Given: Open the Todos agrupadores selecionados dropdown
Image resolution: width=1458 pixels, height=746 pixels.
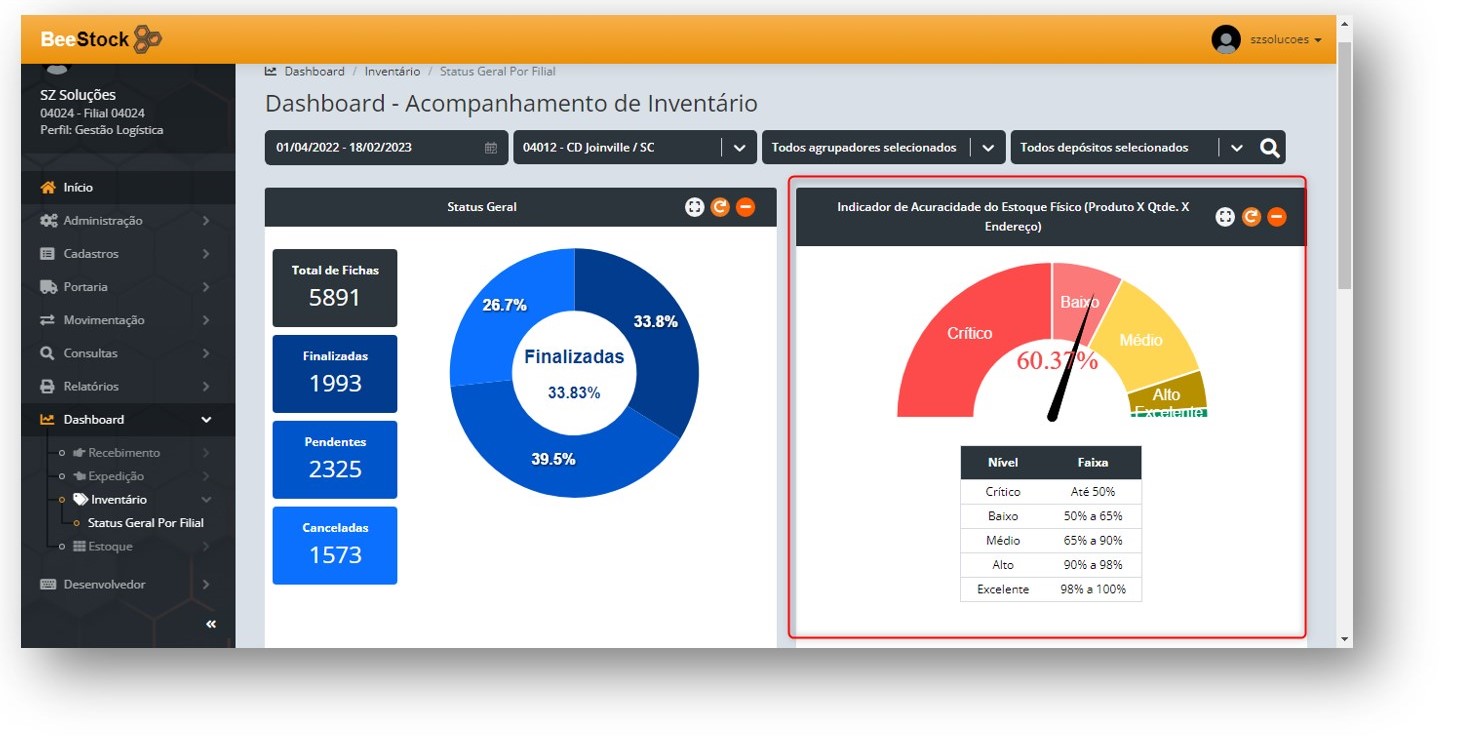Looking at the screenshot, I should coord(987,148).
